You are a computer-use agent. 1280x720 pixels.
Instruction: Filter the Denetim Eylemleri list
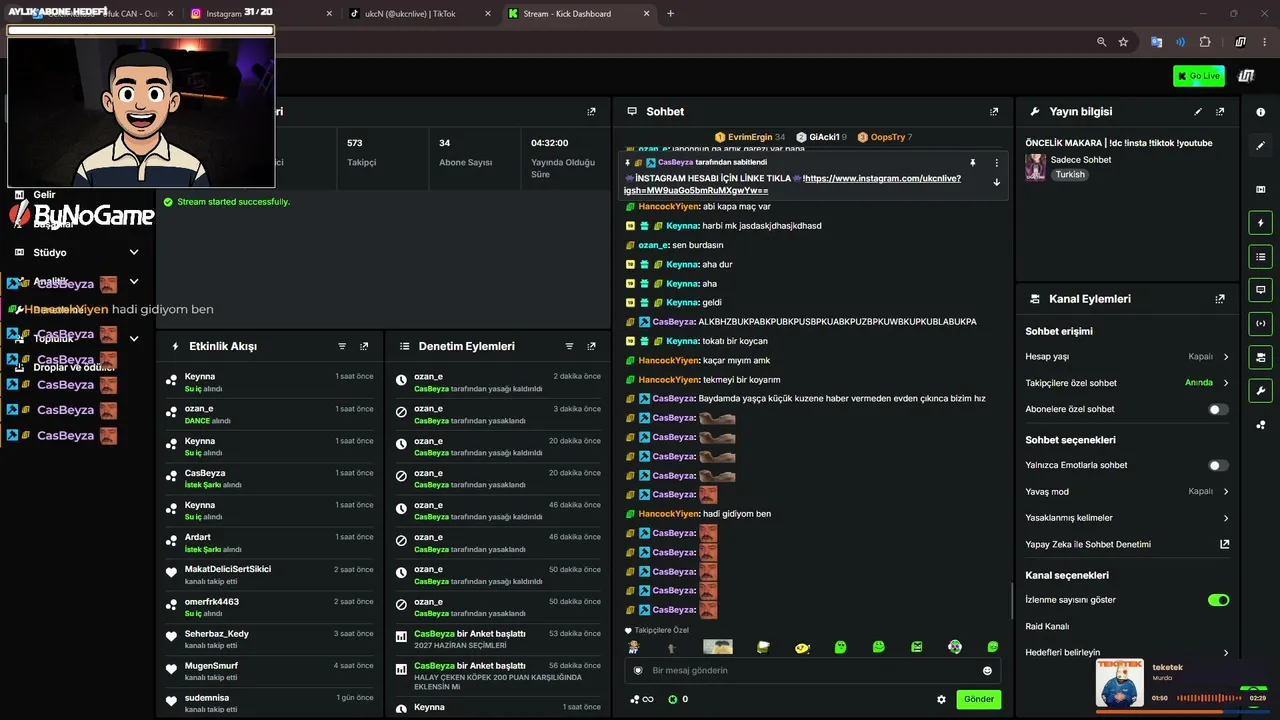(x=569, y=346)
